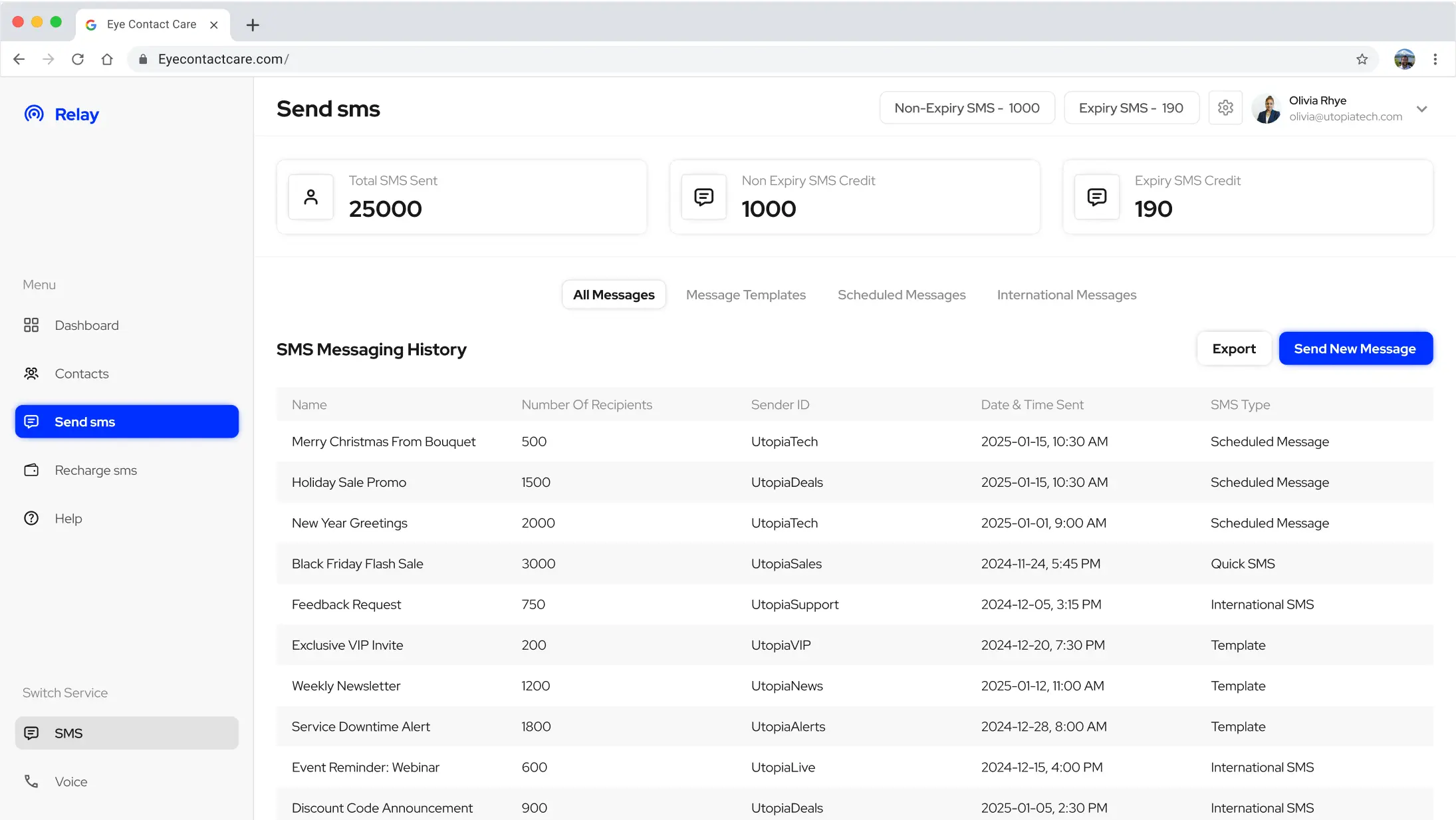Image resolution: width=1456 pixels, height=820 pixels.
Task: Click the SMS service chat icon
Action: coord(31,733)
